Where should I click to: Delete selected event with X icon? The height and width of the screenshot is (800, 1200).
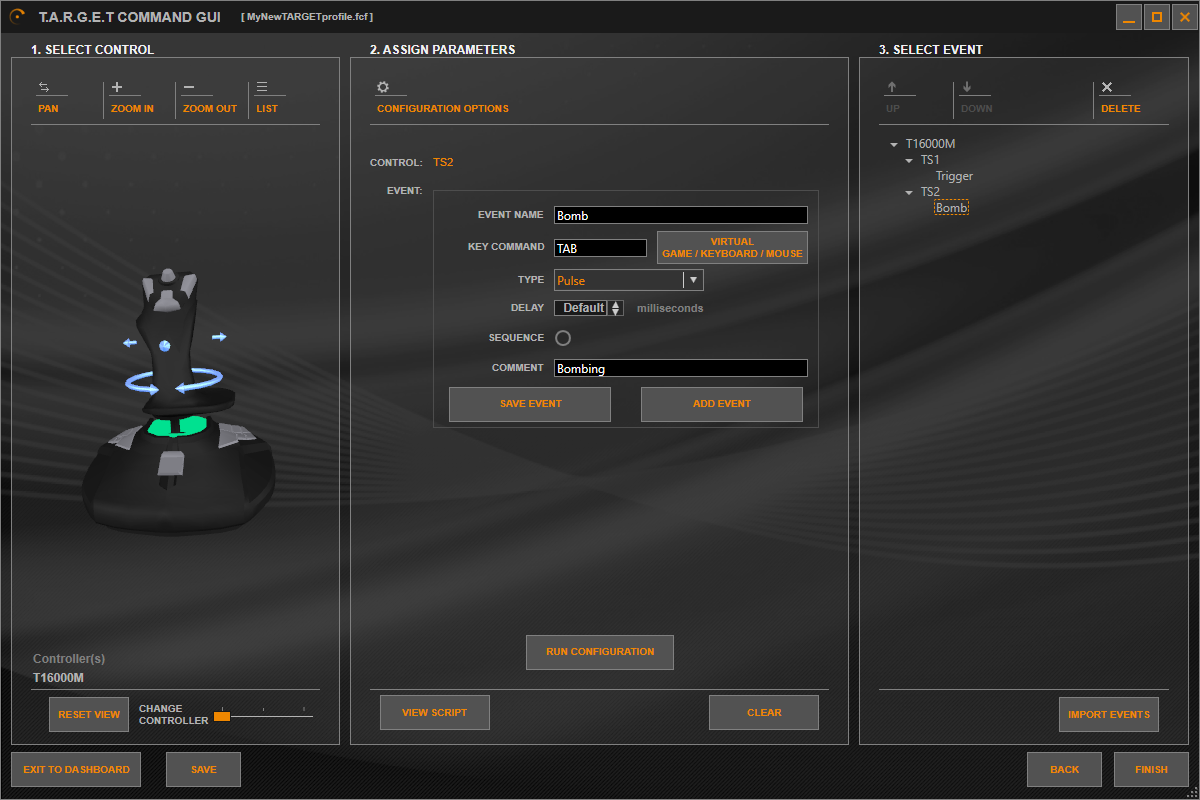coord(1107,87)
